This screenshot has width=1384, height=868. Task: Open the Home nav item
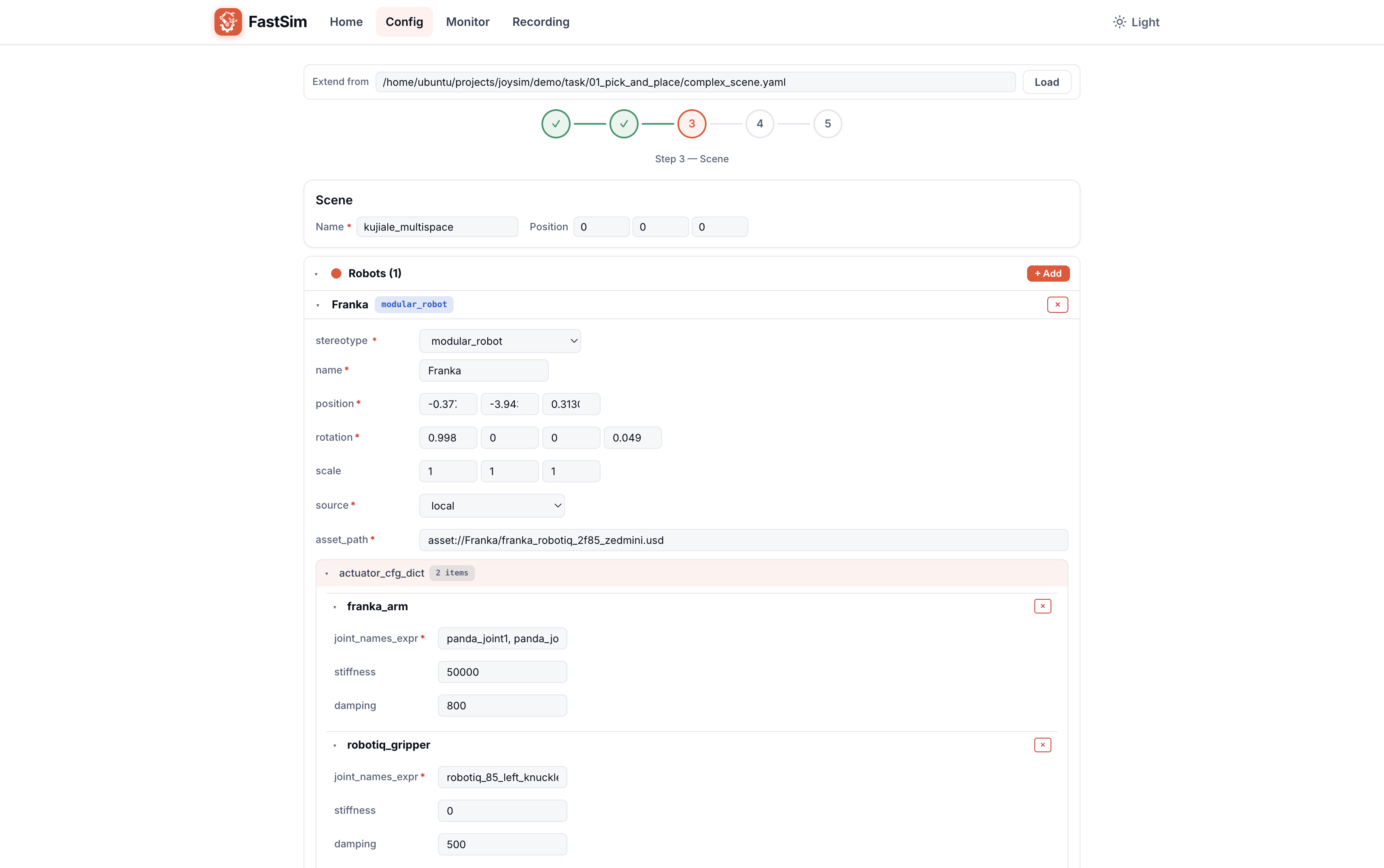point(346,22)
